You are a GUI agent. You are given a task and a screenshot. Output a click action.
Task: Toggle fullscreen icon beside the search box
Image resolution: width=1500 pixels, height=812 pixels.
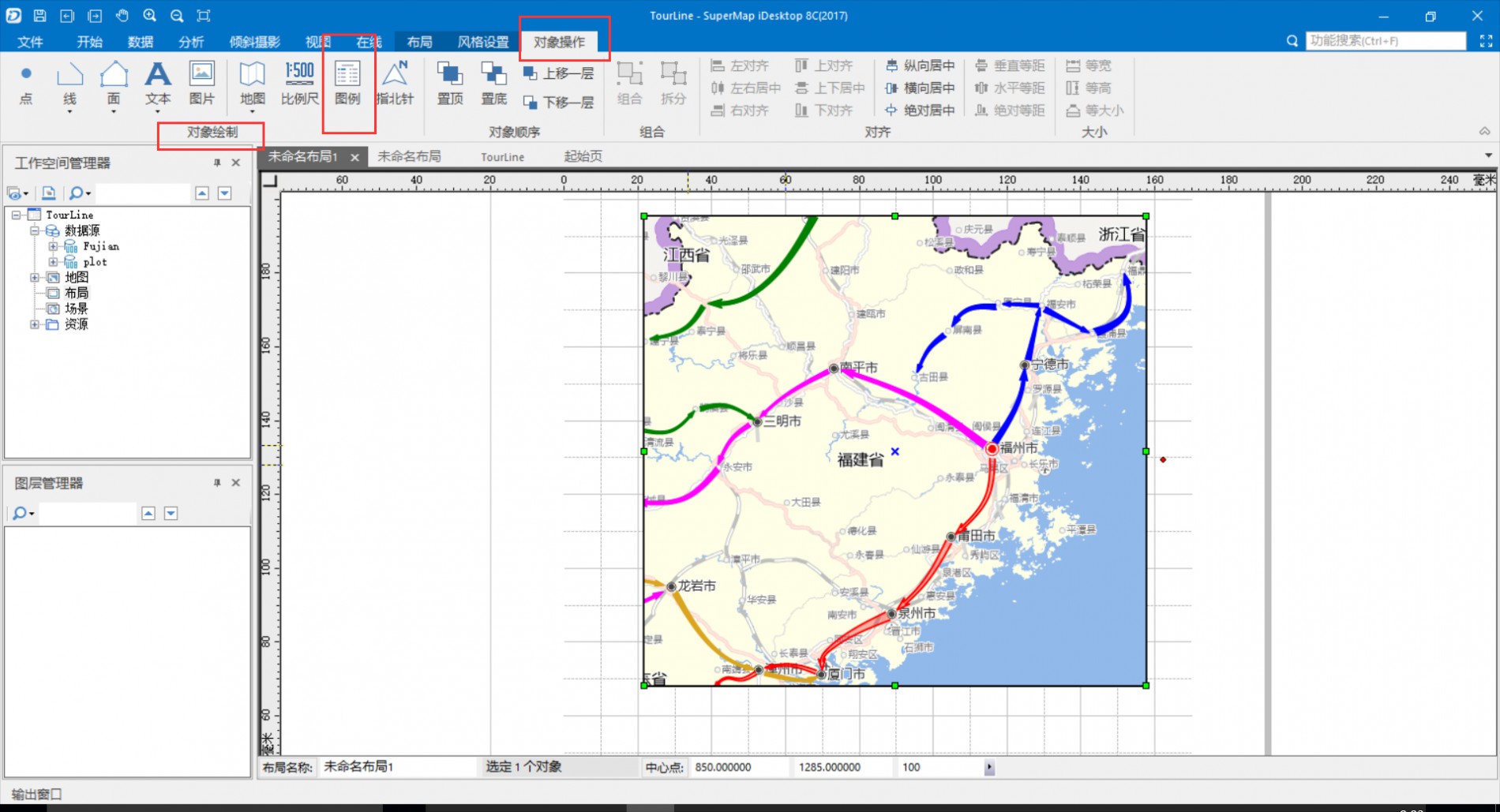[x=1486, y=41]
